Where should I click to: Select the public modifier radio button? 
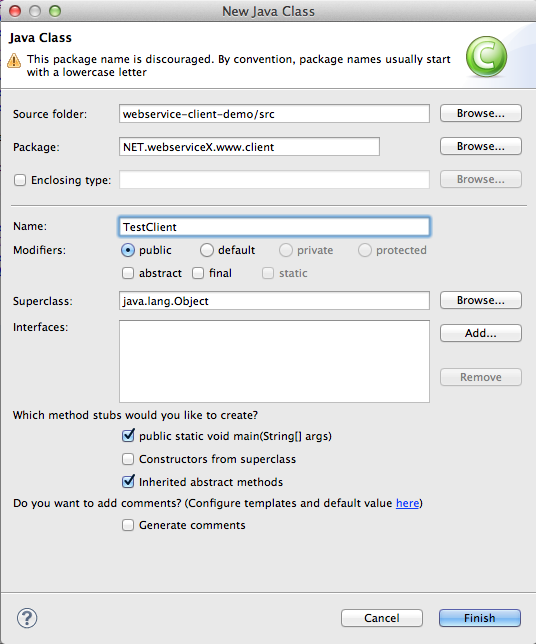pos(128,250)
